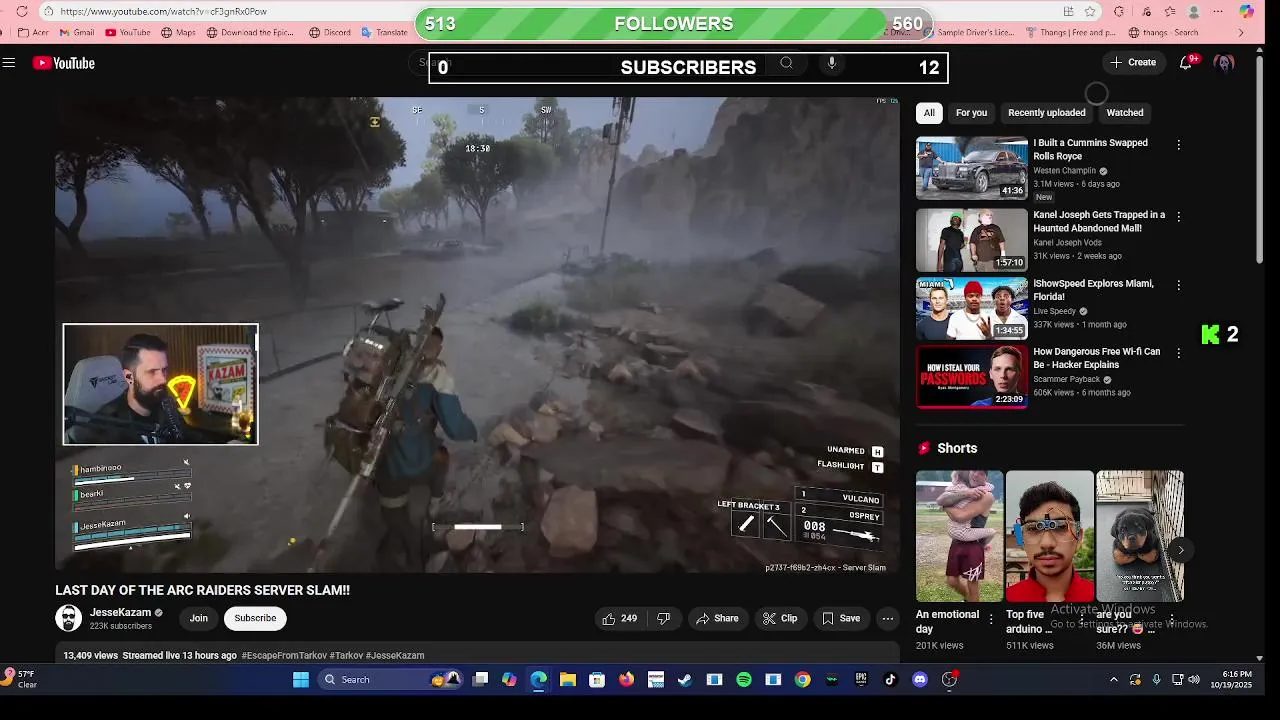Show hidden system tray icons
This screenshot has height=720, width=1280.
point(1114,680)
